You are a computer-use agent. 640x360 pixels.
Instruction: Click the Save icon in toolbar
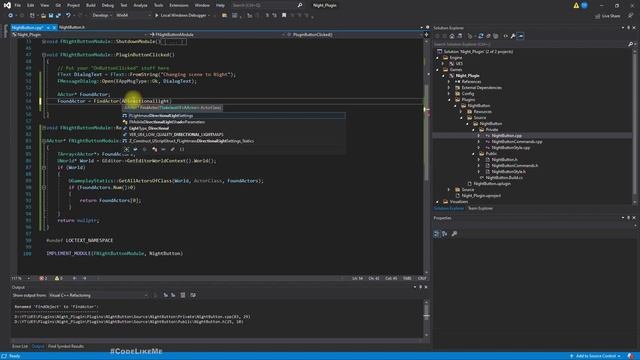51,16
